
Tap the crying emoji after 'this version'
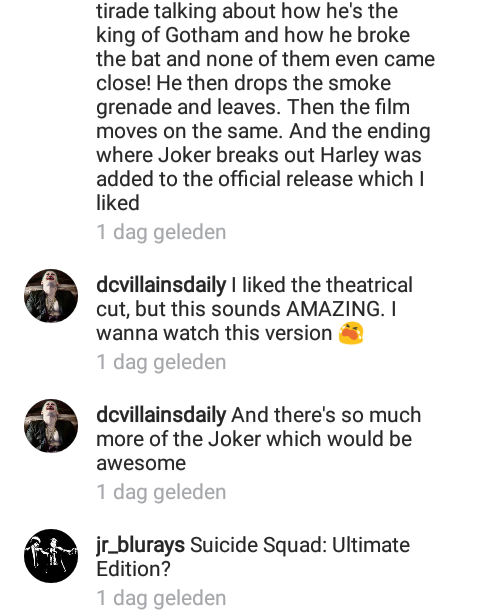(351, 333)
